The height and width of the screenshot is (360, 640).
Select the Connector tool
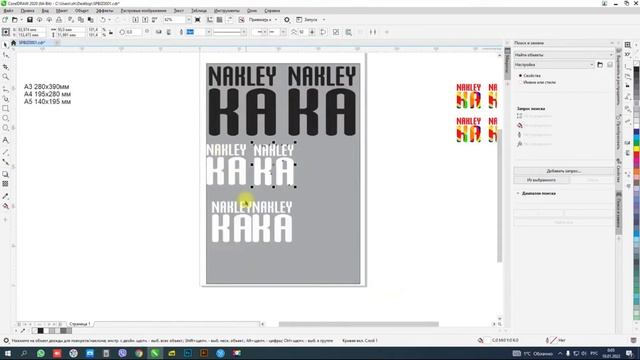click(x=6, y=162)
